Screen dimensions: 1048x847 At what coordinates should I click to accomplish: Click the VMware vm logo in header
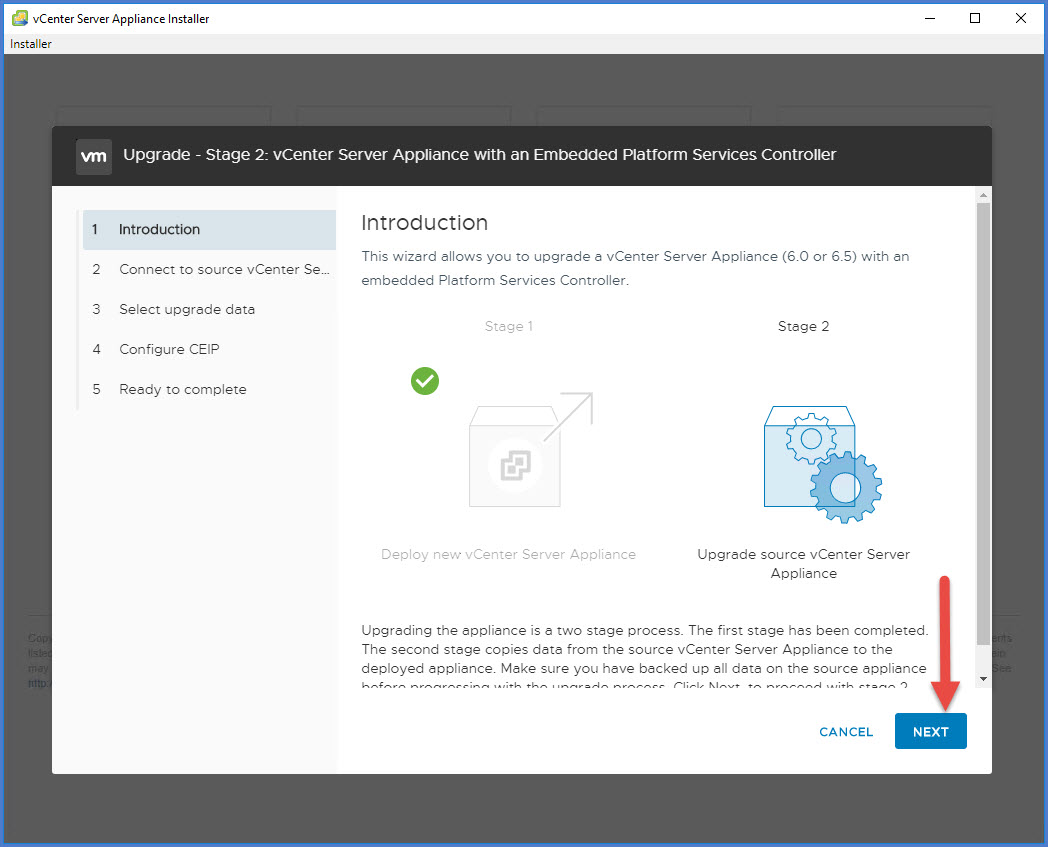[93, 156]
